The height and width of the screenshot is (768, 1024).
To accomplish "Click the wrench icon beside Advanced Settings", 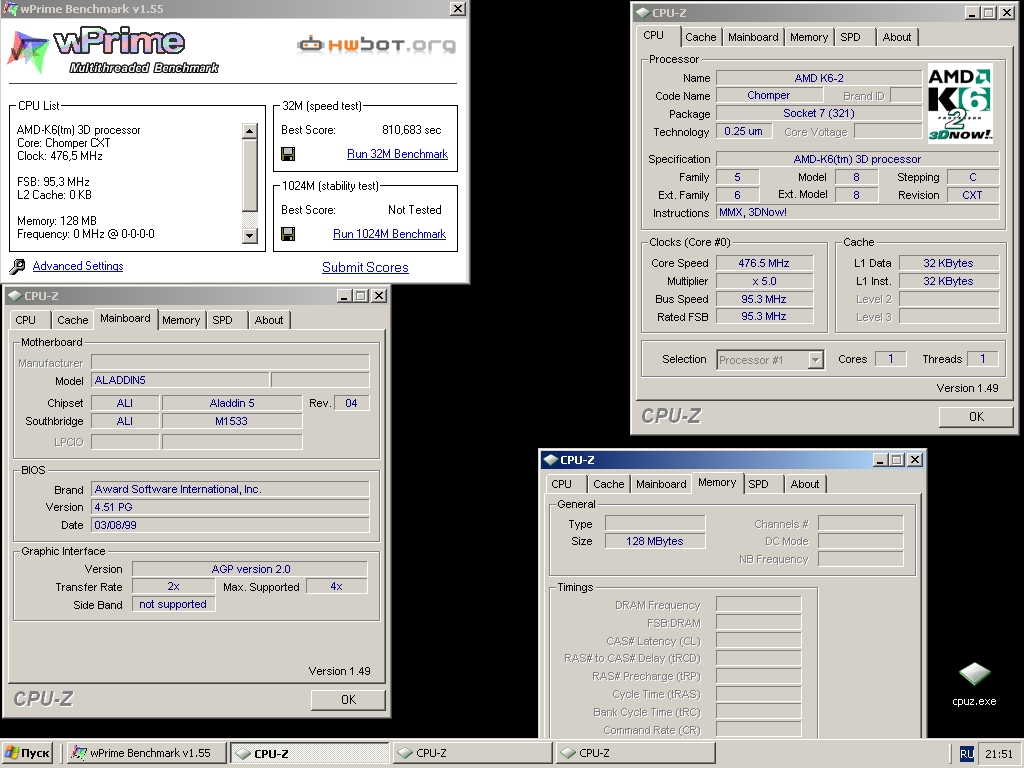I will tap(18, 266).
